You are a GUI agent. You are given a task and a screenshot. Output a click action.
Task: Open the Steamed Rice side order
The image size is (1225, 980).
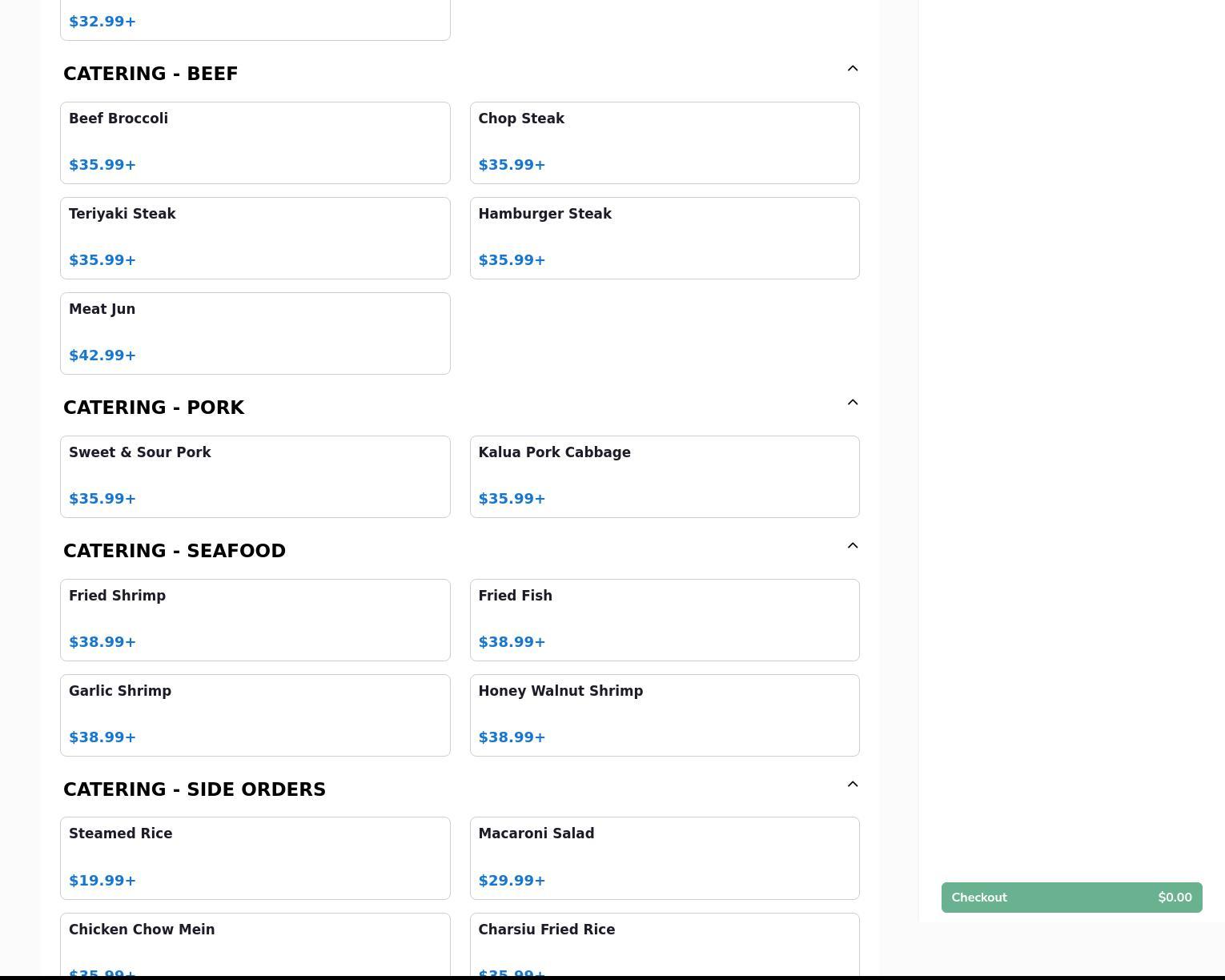point(255,857)
